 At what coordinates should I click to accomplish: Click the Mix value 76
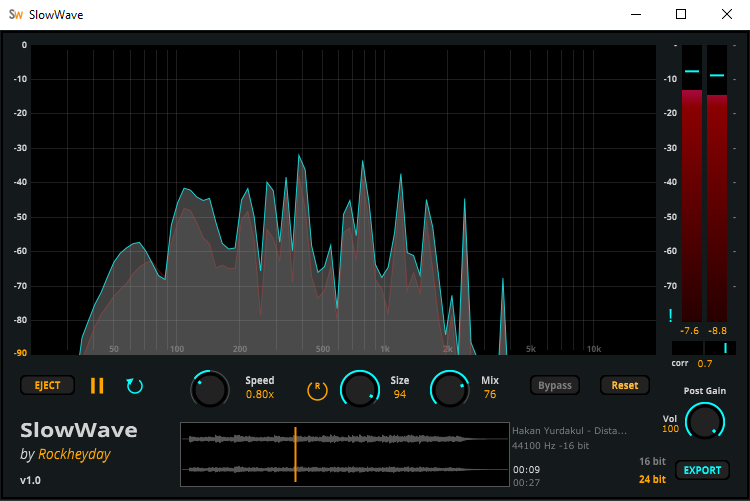[x=490, y=394]
